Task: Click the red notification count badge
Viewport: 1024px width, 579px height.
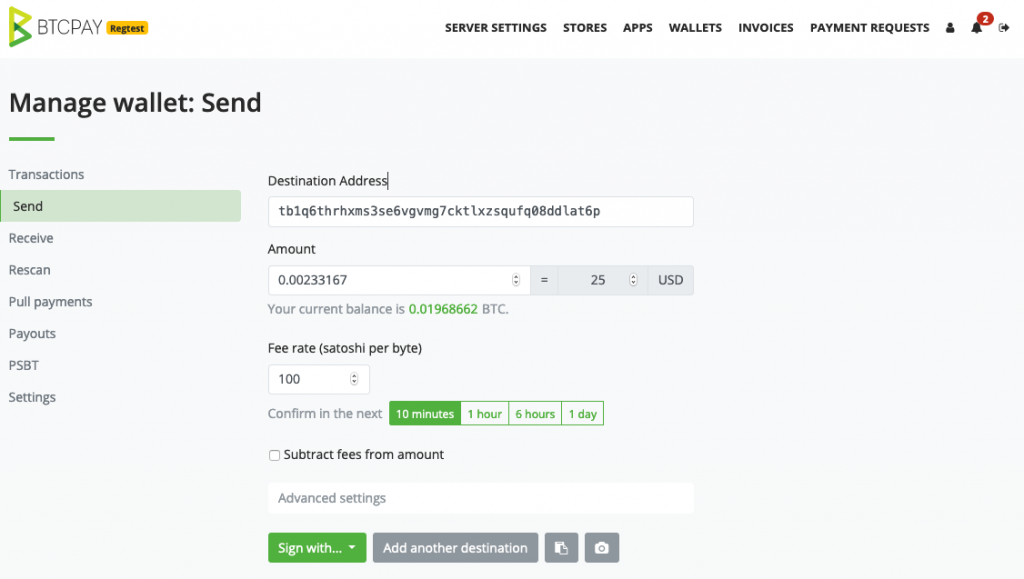Action: click(x=985, y=19)
